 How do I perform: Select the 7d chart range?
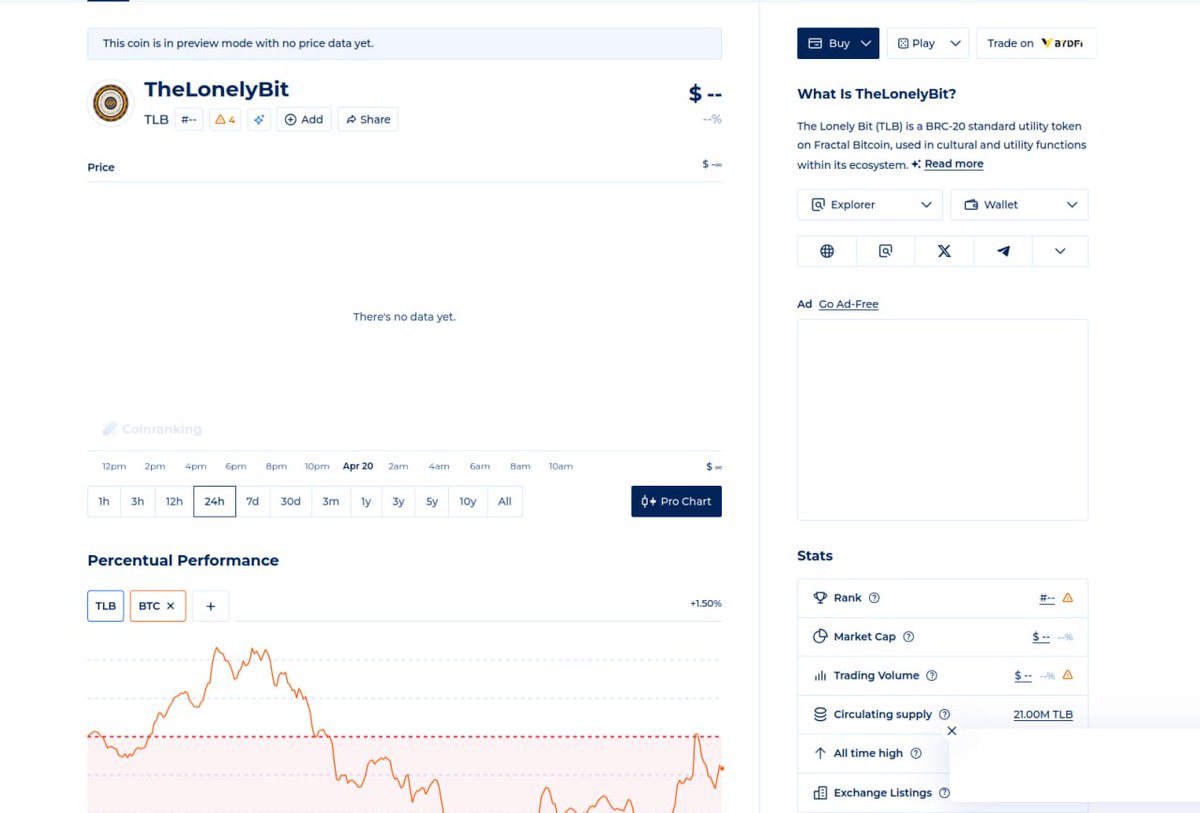pos(253,501)
